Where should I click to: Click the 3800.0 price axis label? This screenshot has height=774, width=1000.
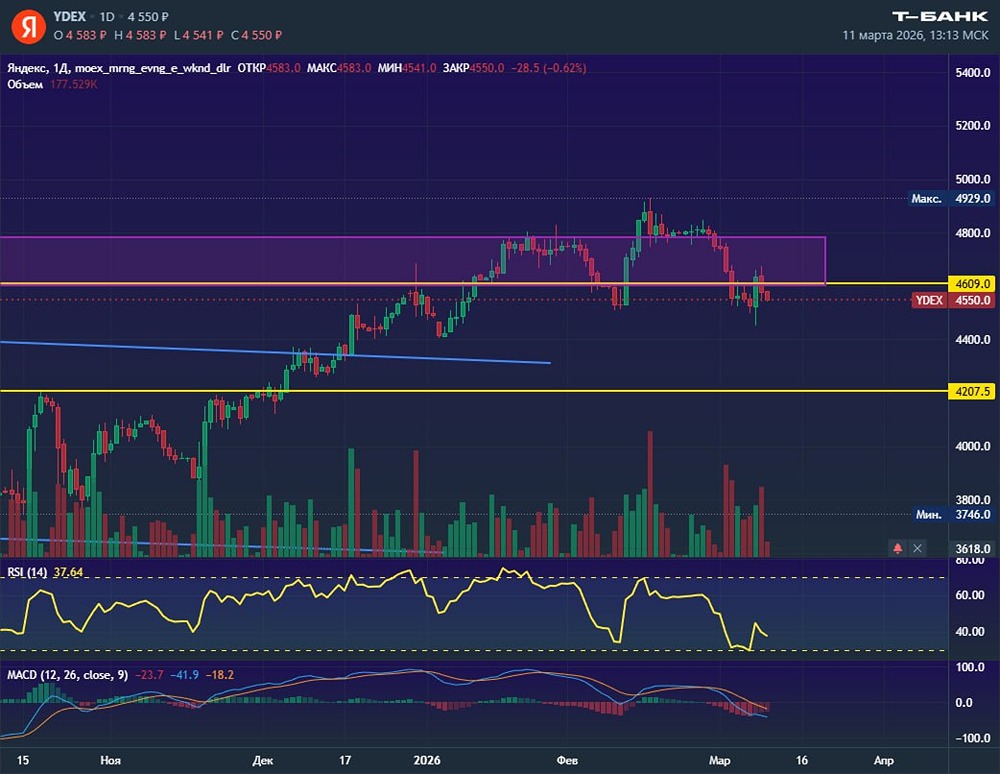(x=973, y=500)
